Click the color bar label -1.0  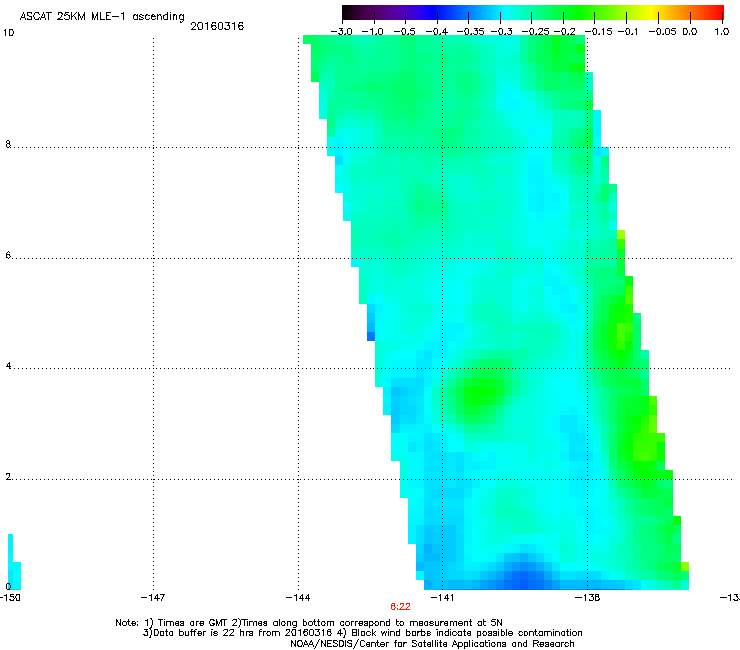(x=372, y=32)
